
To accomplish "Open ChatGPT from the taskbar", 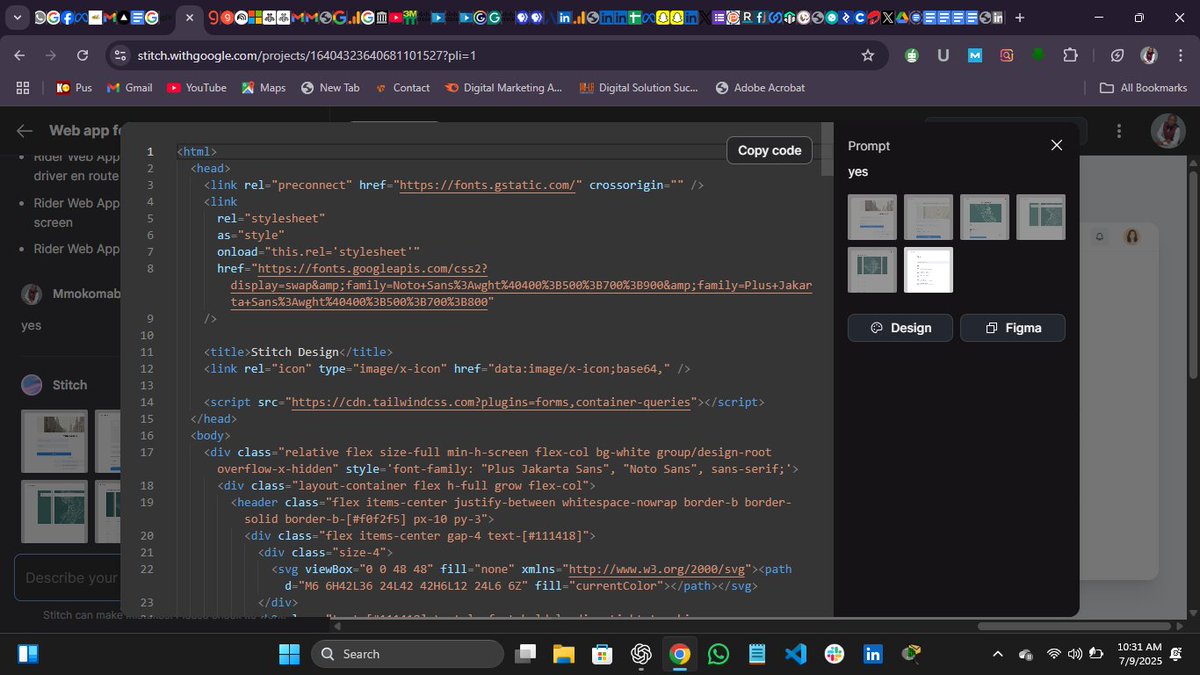I will (x=641, y=654).
